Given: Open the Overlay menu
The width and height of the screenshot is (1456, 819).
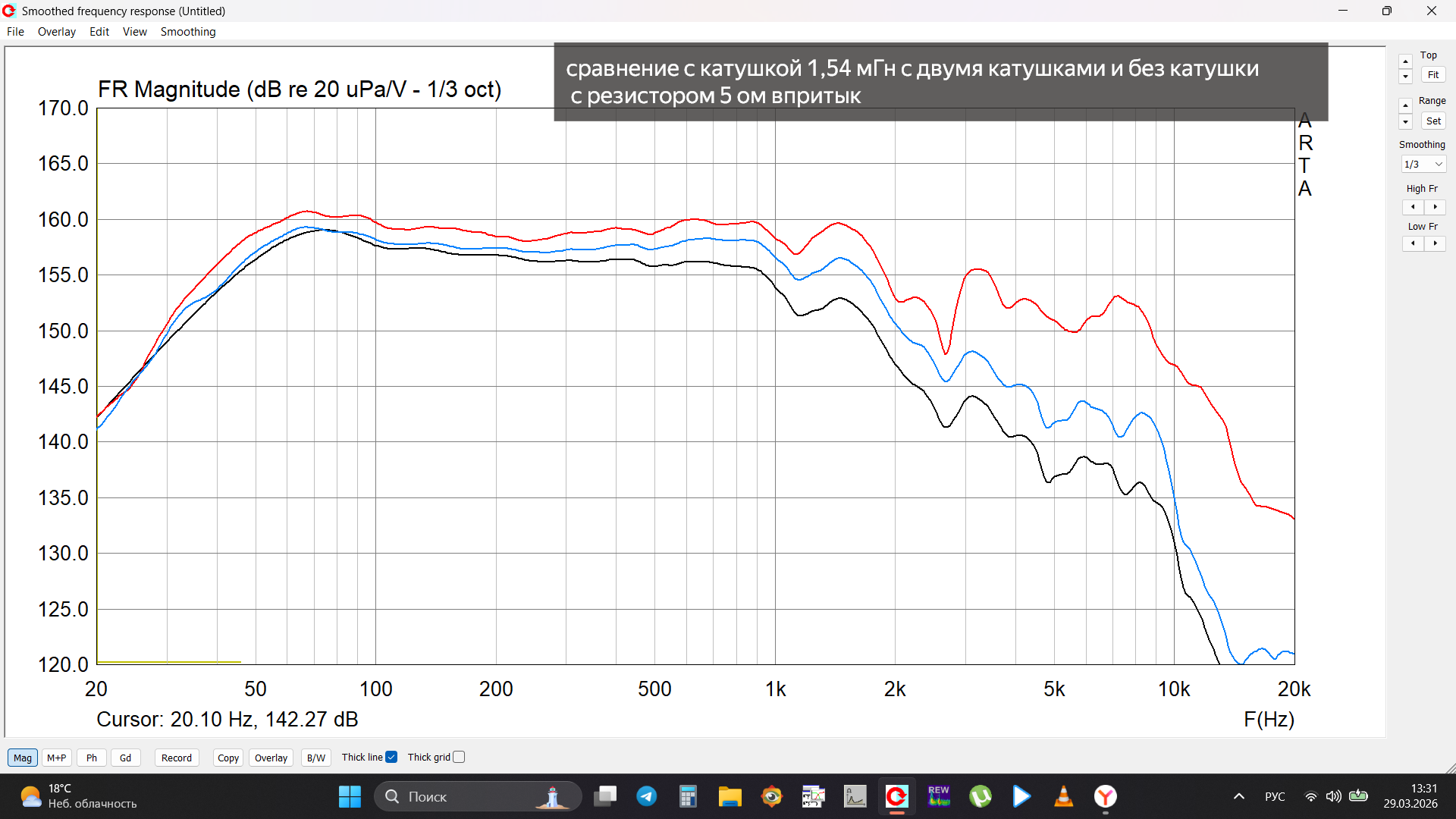Looking at the screenshot, I should click(56, 32).
